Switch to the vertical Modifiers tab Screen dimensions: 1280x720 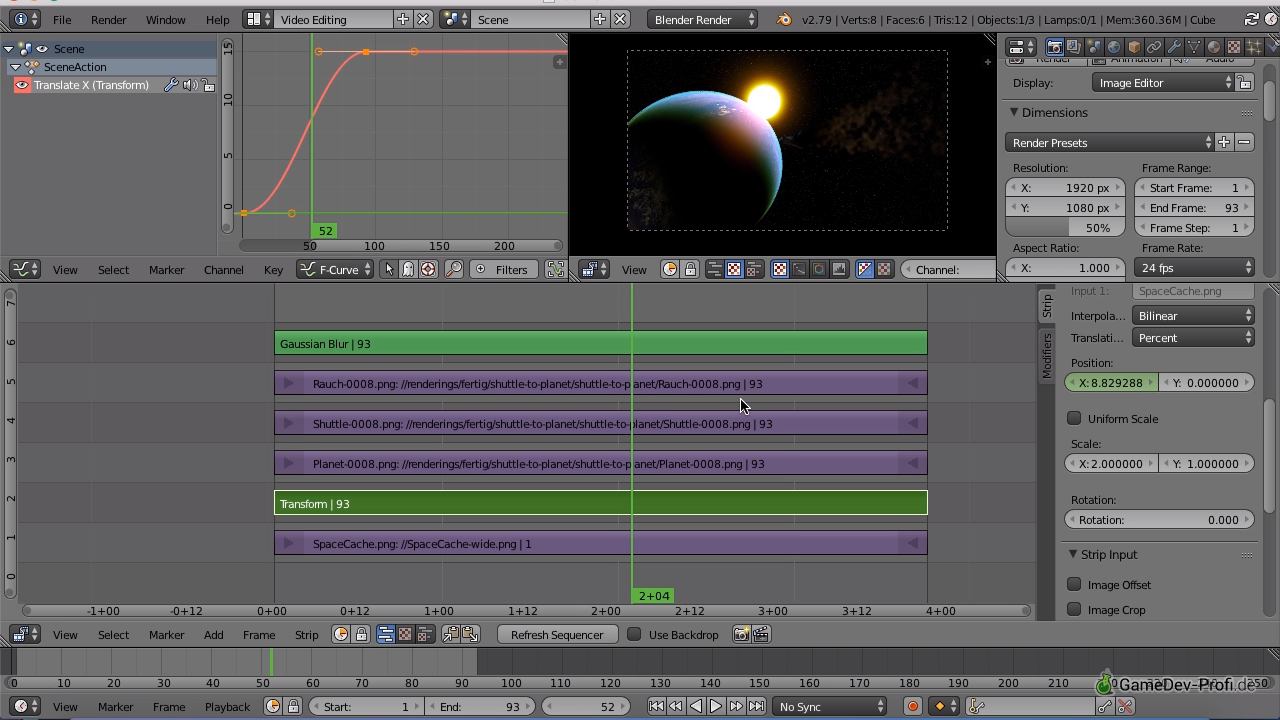(1047, 355)
